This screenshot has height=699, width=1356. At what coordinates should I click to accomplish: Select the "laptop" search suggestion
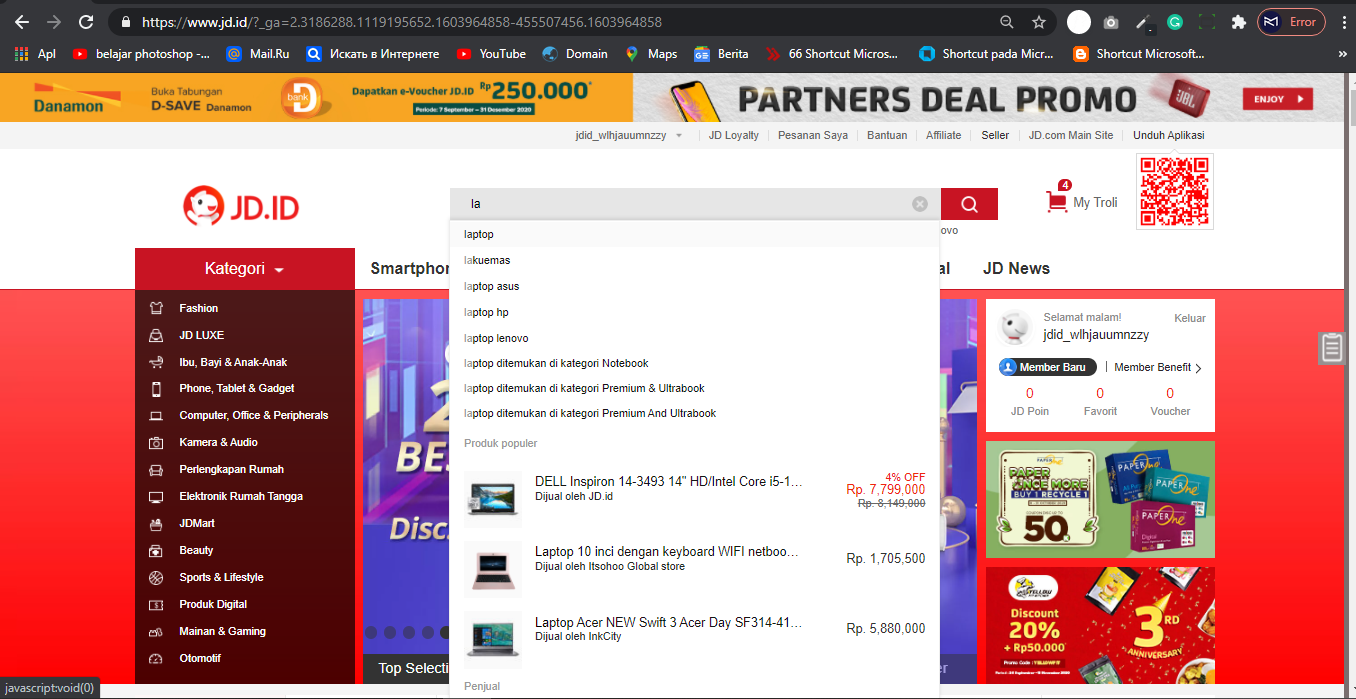pos(694,234)
